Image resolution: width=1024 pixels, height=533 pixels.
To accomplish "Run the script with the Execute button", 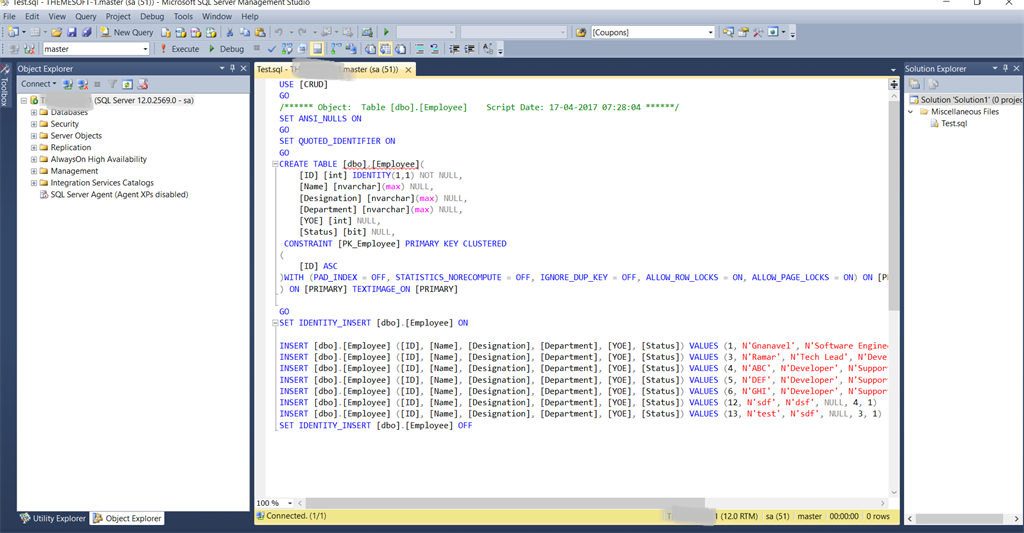I will pyautogui.click(x=179, y=48).
